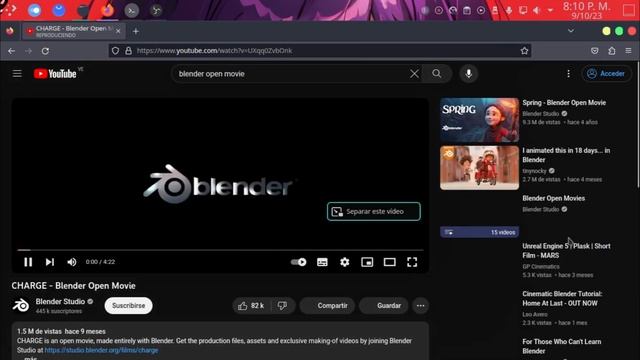
Task: Switch to theater mode
Action: [389, 262]
